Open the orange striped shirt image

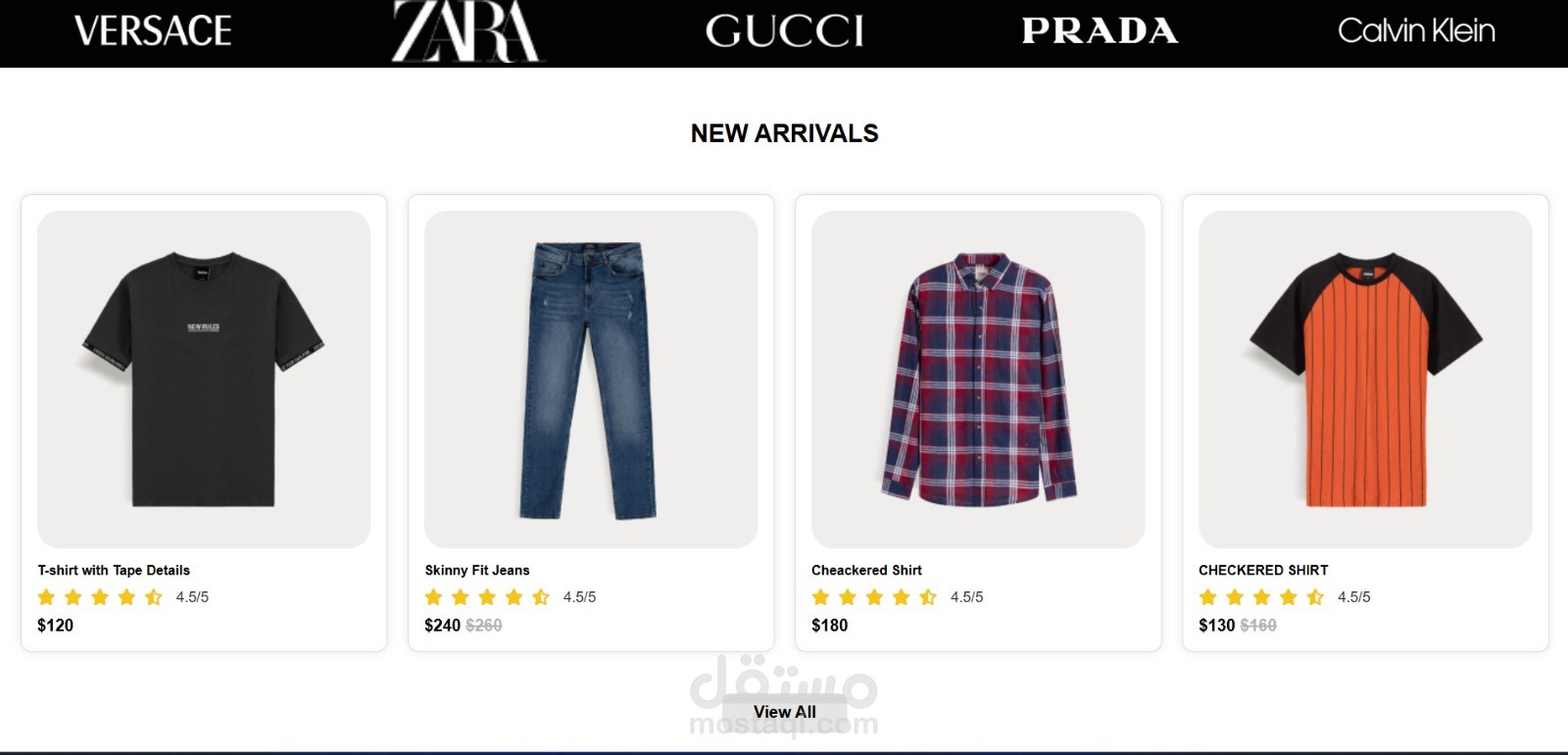point(1365,379)
